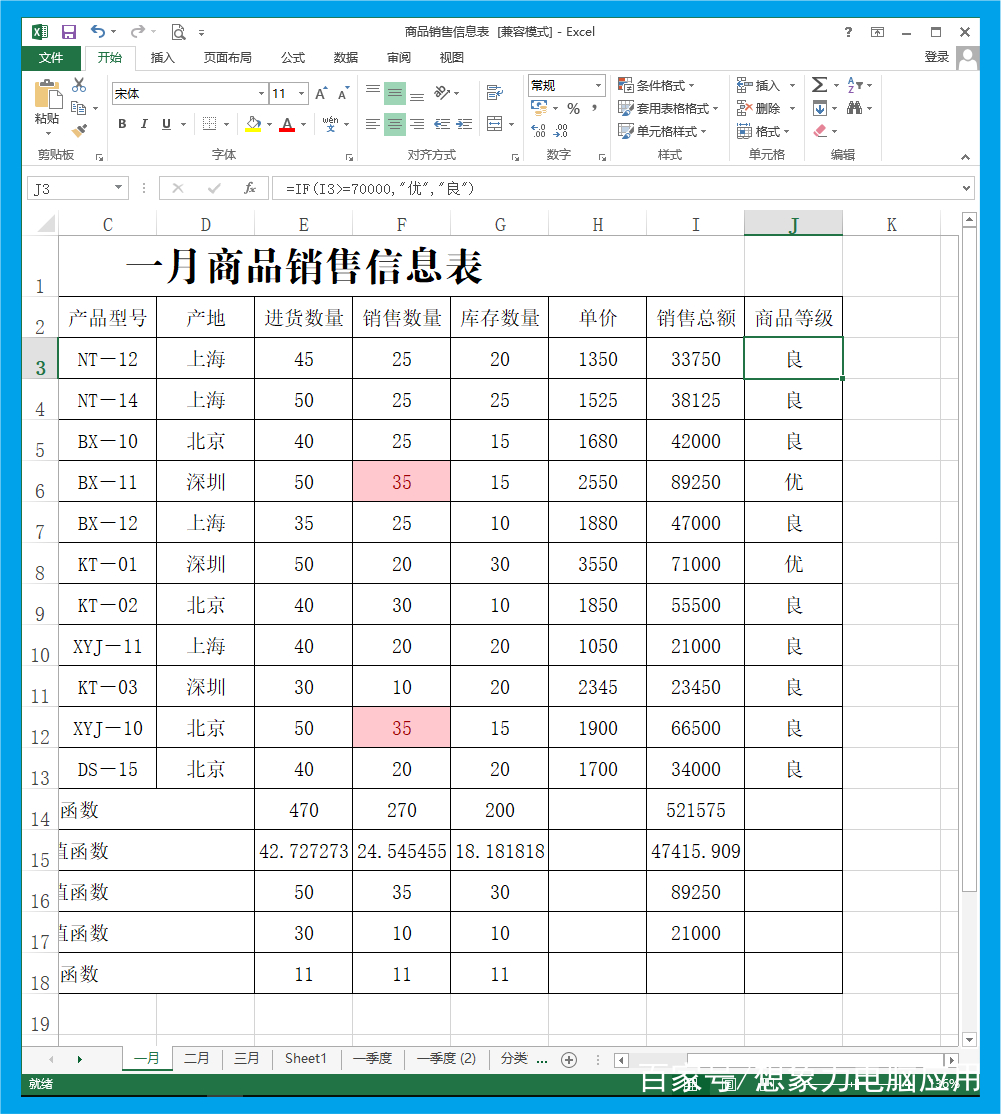Decrease font size with the small A

tap(344, 94)
